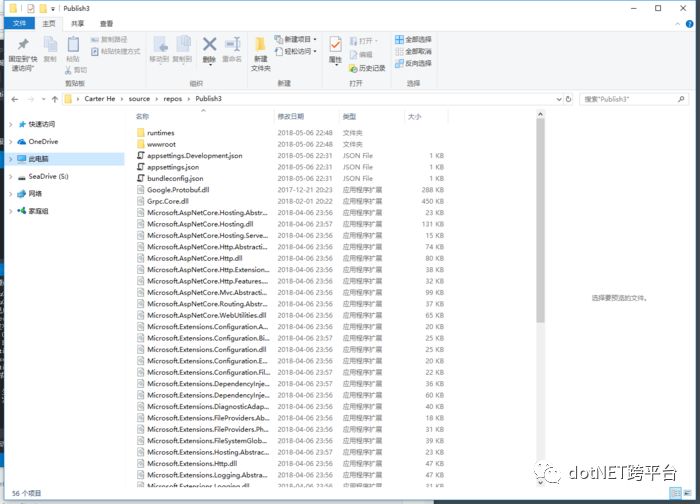Select the runtimes folder

click(161, 133)
